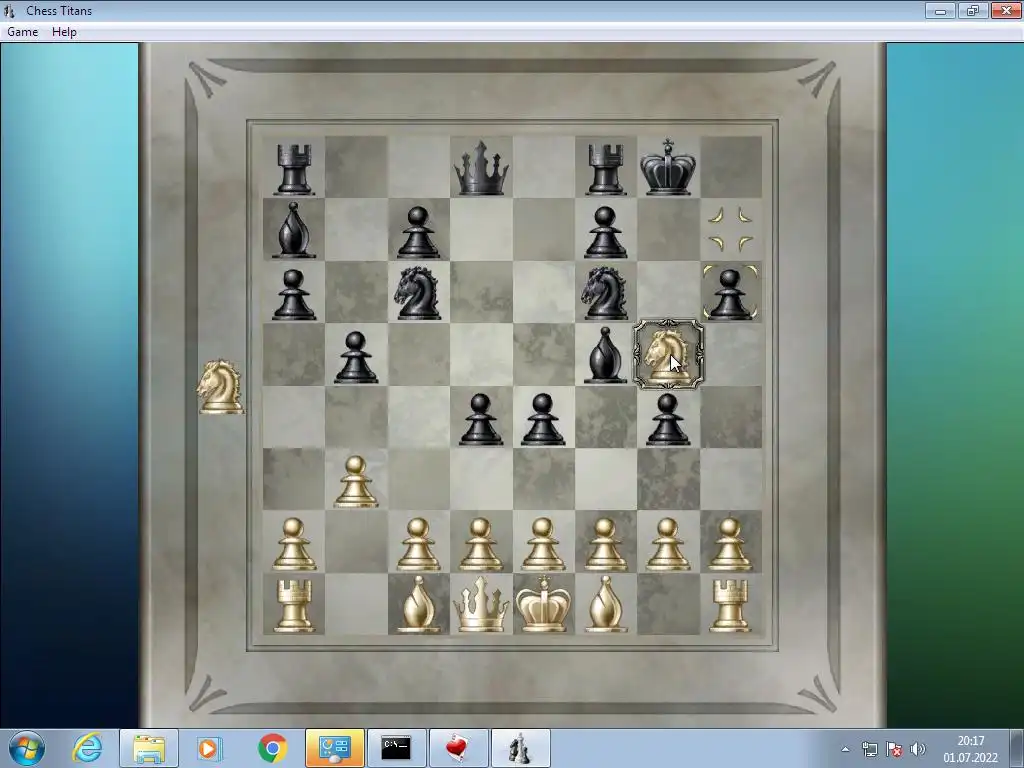Select the white rook on a1
Image resolution: width=1024 pixels, height=768 pixels.
pos(294,605)
